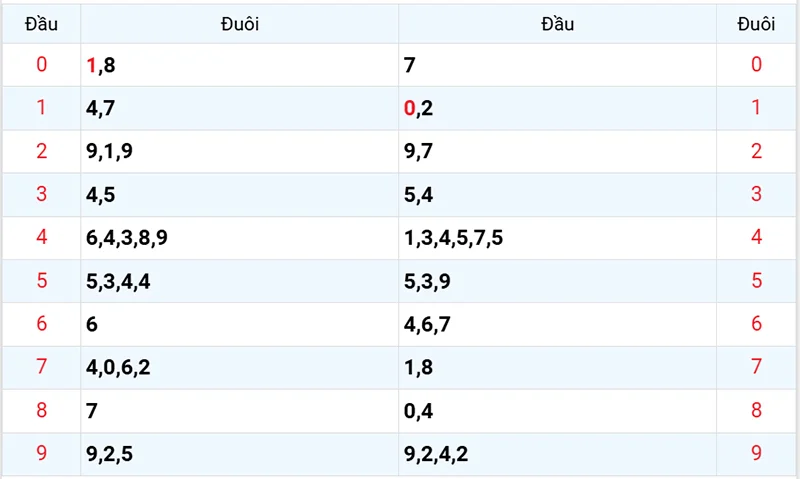Screen dimensions: 800x479
Task: Click the cell with values 5,3,9
Action: 427,281
